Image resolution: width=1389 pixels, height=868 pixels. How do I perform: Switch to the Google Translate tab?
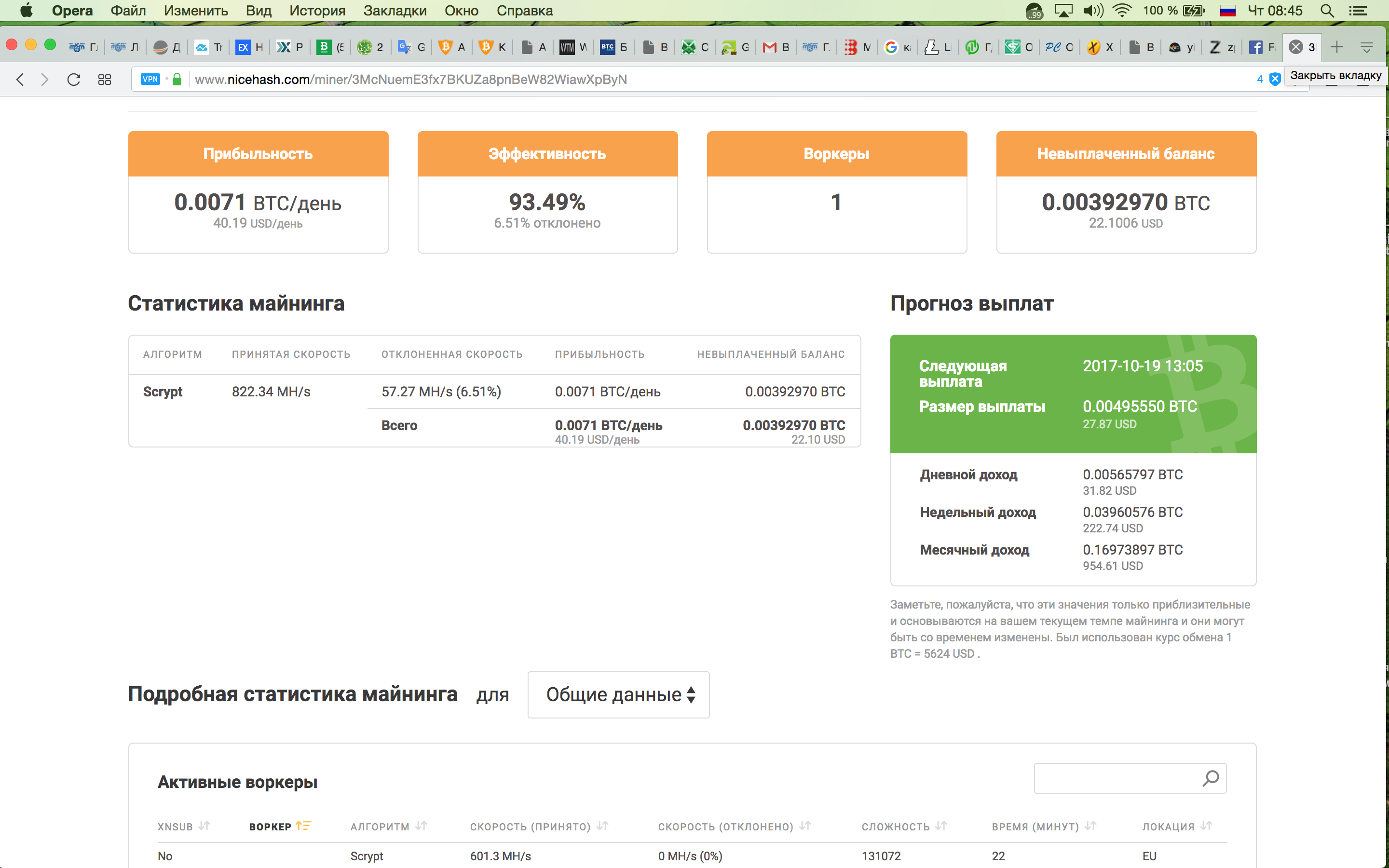(411, 47)
